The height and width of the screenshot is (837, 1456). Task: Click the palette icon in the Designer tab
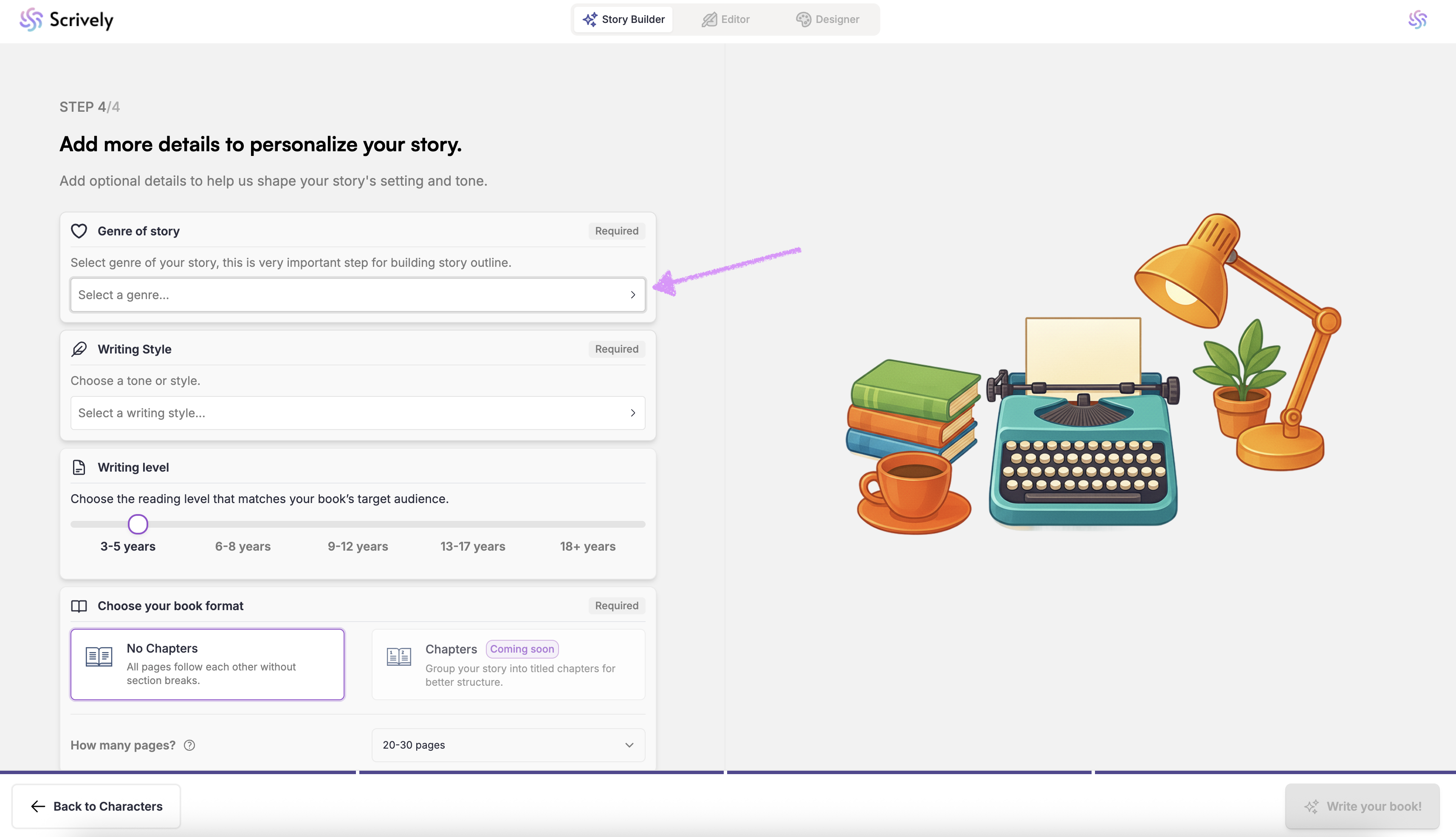803,20
